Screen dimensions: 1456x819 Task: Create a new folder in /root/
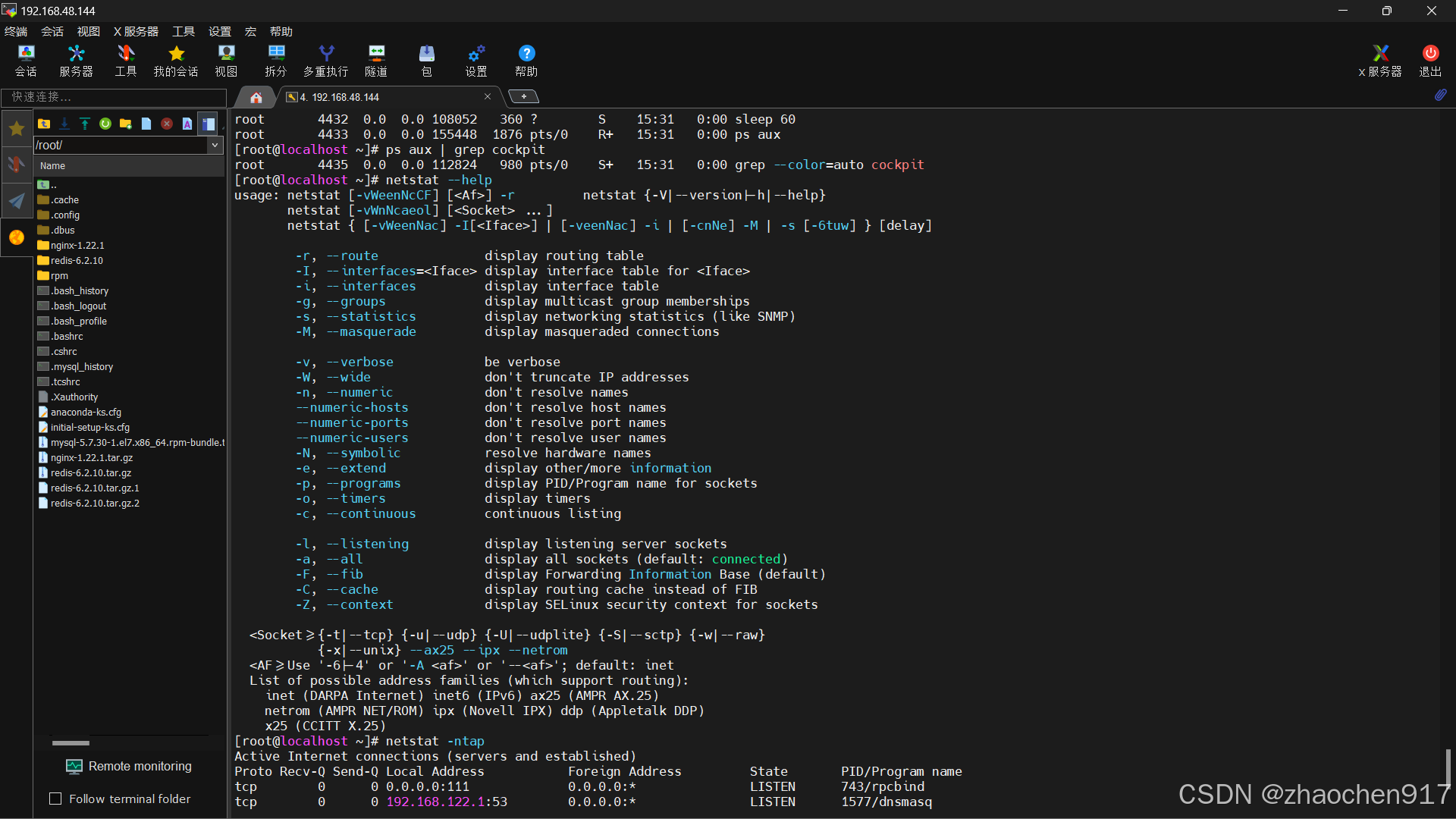pyautogui.click(x=125, y=124)
